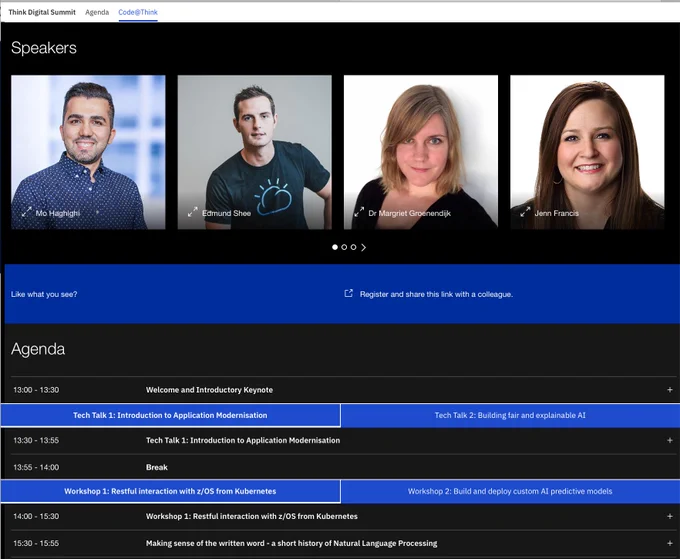Image resolution: width=680 pixels, height=559 pixels.
Task: Select Workshop 1 z/OS Kubernetes tab
Action: click(x=170, y=491)
